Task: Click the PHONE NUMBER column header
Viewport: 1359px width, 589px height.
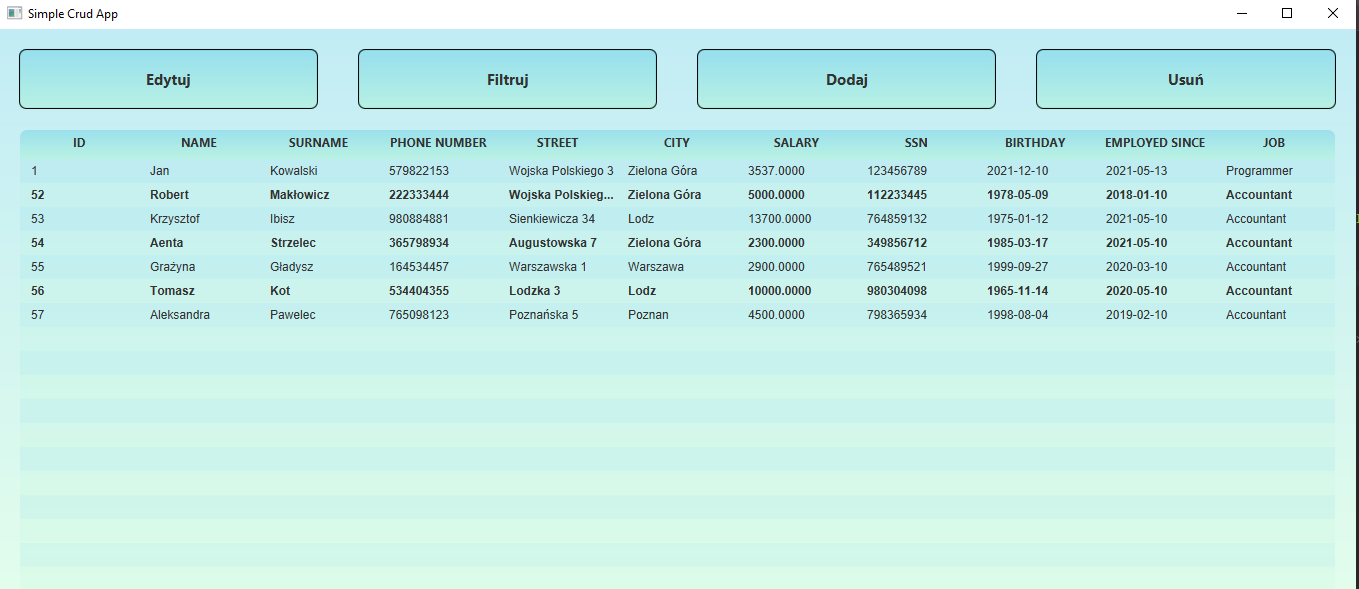Action: (x=438, y=142)
